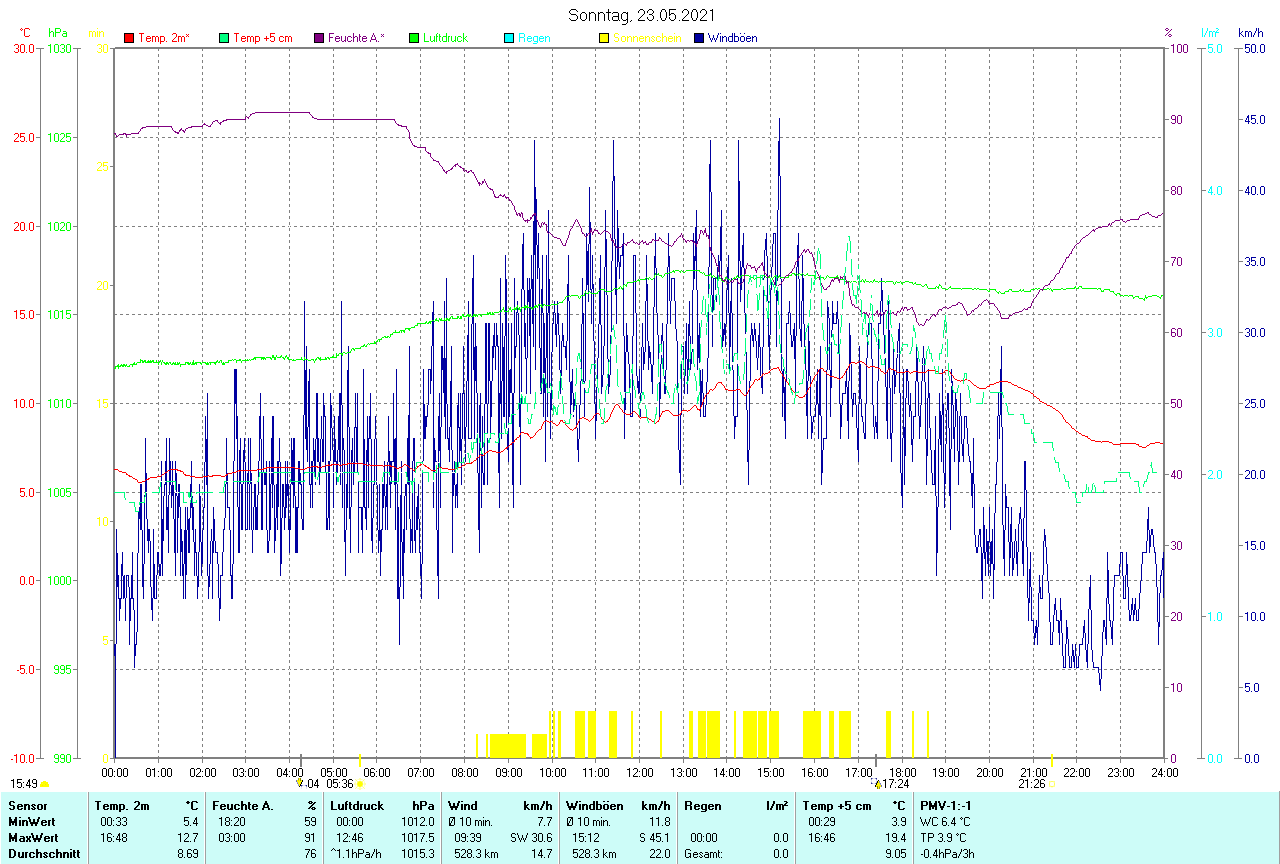Select the 'Sonnenschein' legend label
Viewport: 1280px width, 864px height.
(x=647, y=38)
